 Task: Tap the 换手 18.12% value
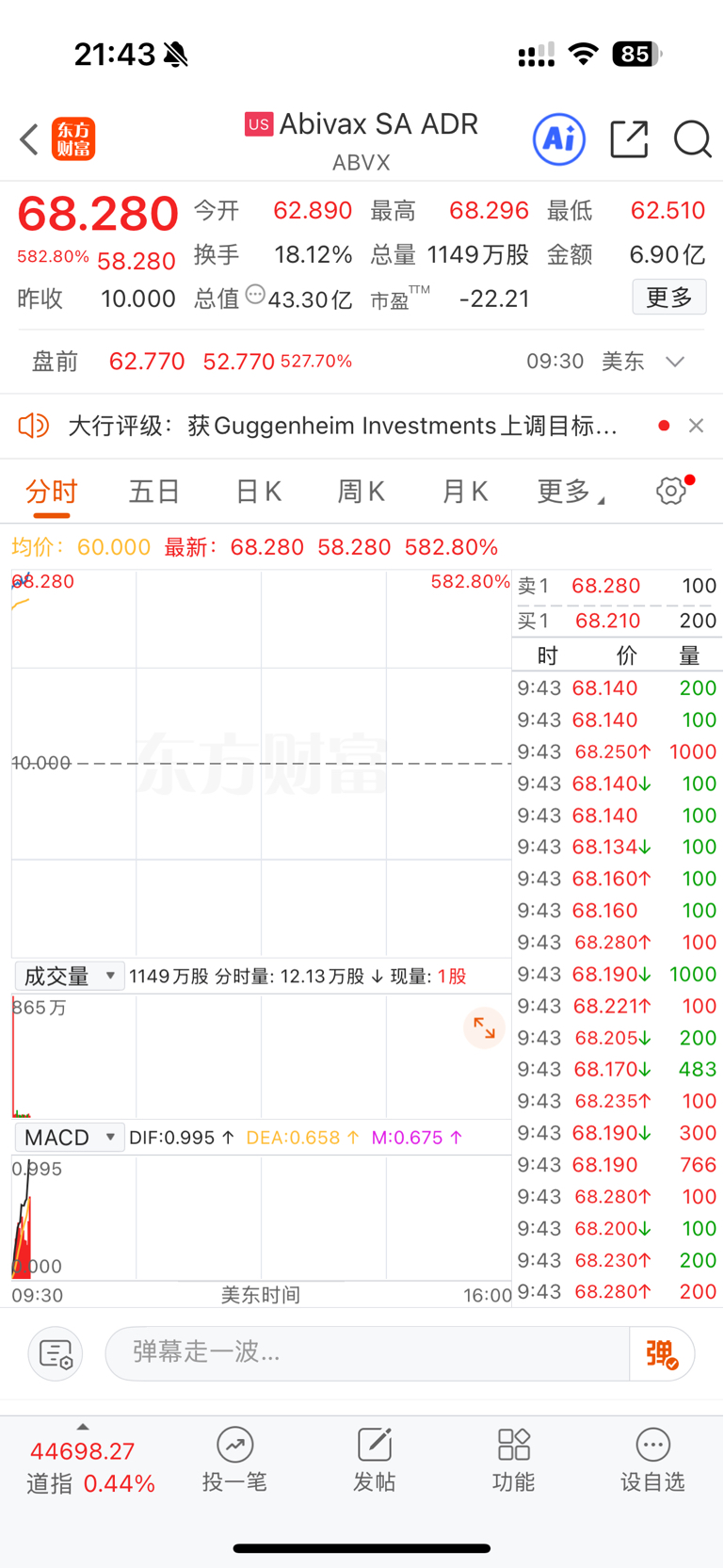314,254
